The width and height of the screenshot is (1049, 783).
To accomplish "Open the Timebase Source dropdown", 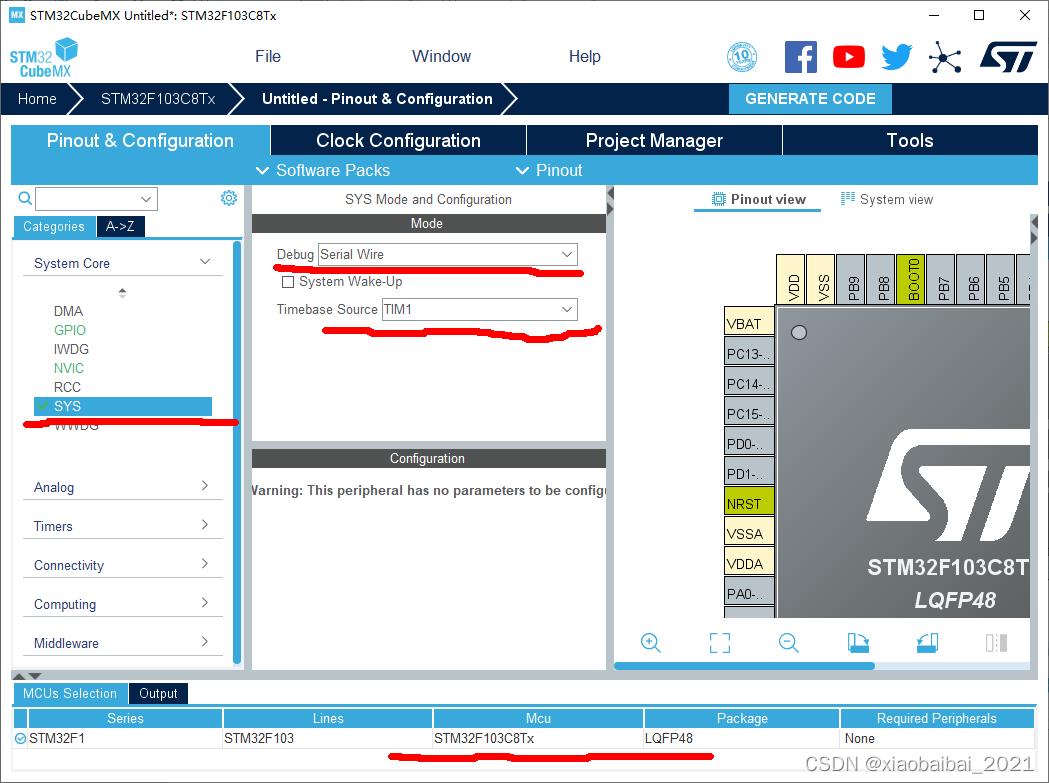I will point(480,309).
